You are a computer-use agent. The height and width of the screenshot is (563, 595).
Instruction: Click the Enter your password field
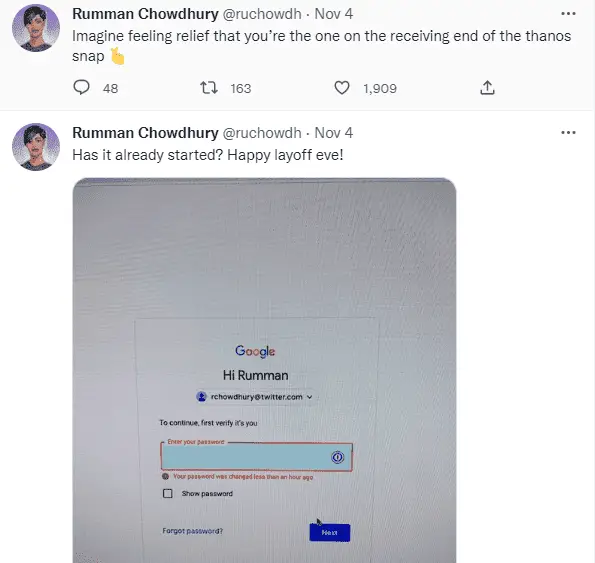pos(257,457)
